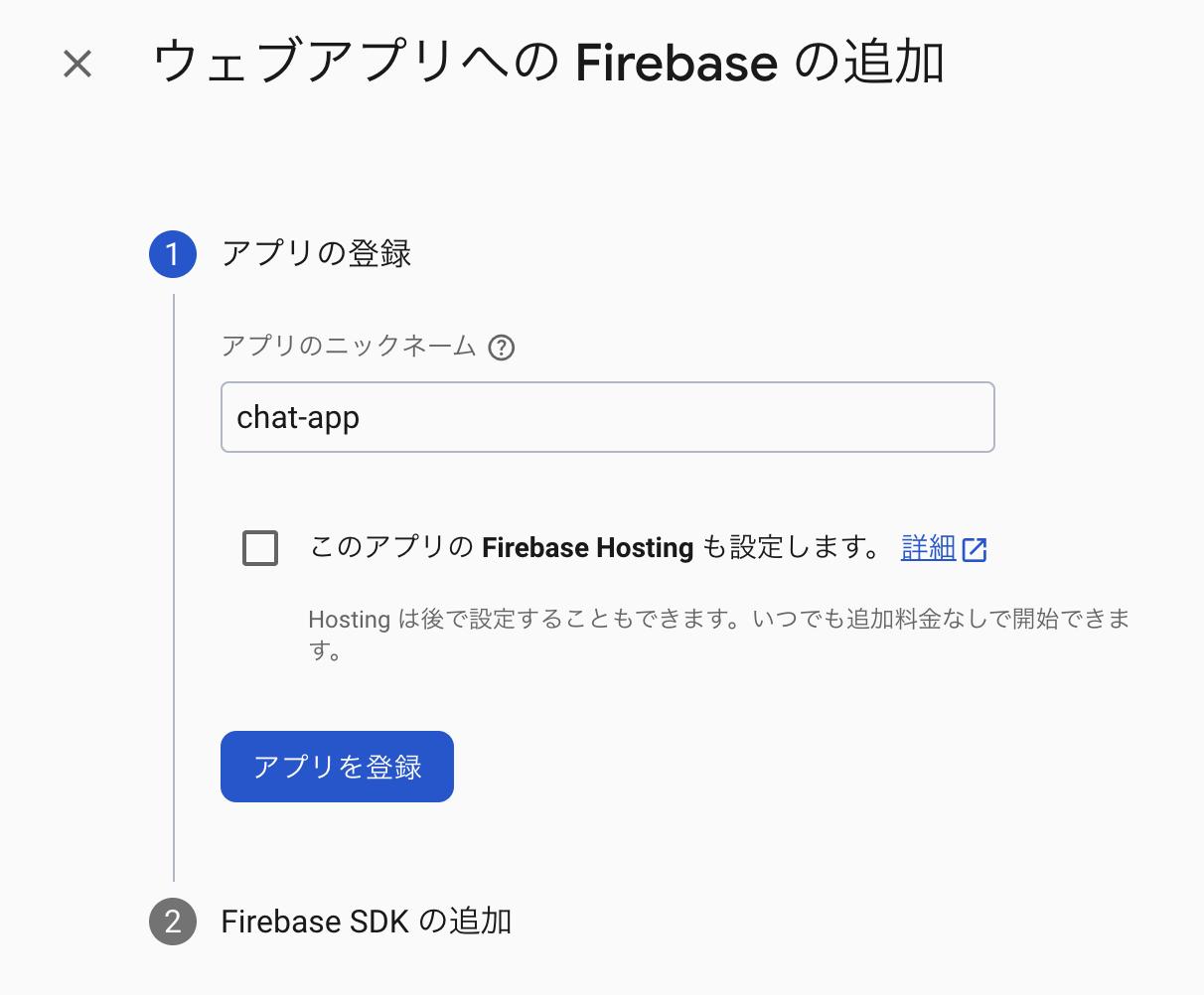The height and width of the screenshot is (995, 1204).
Task: Click the このアプリの Firebase Hosting も設定します label
Action: point(595,547)
